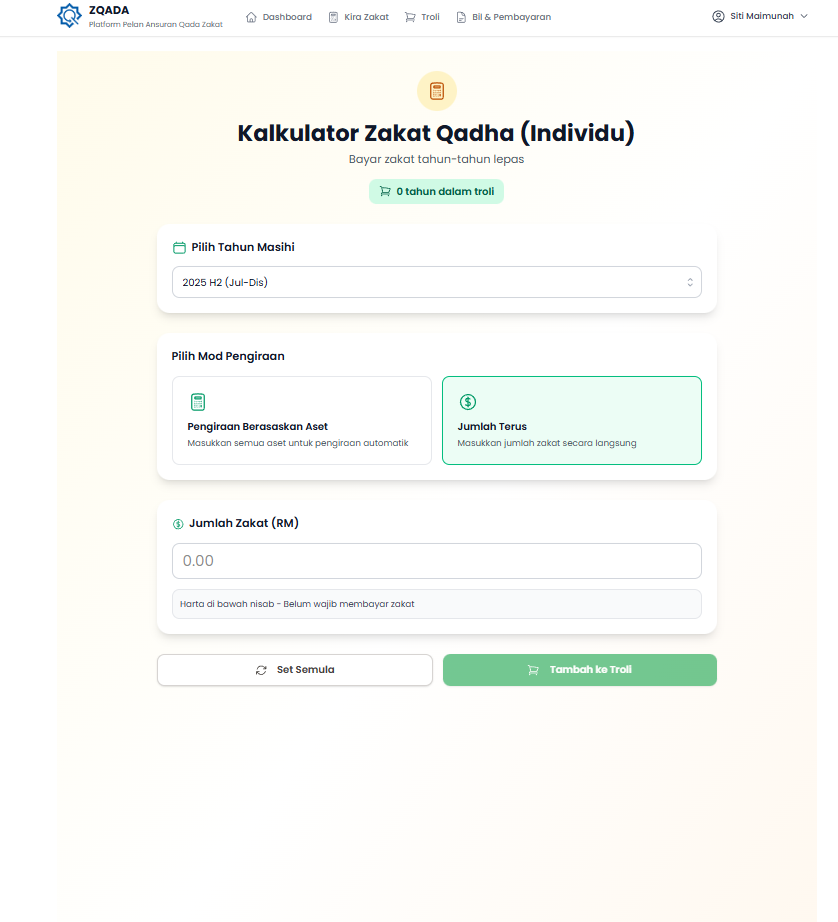The image size is (838, 922).
Task: Expand the Siti Maimunah account menu
Action: [760, 16]
